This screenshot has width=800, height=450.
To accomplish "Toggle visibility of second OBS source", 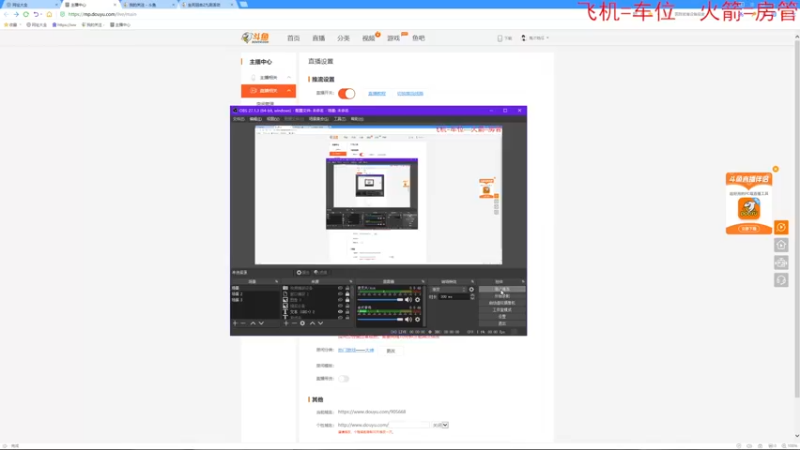I will tap(340, 294).
